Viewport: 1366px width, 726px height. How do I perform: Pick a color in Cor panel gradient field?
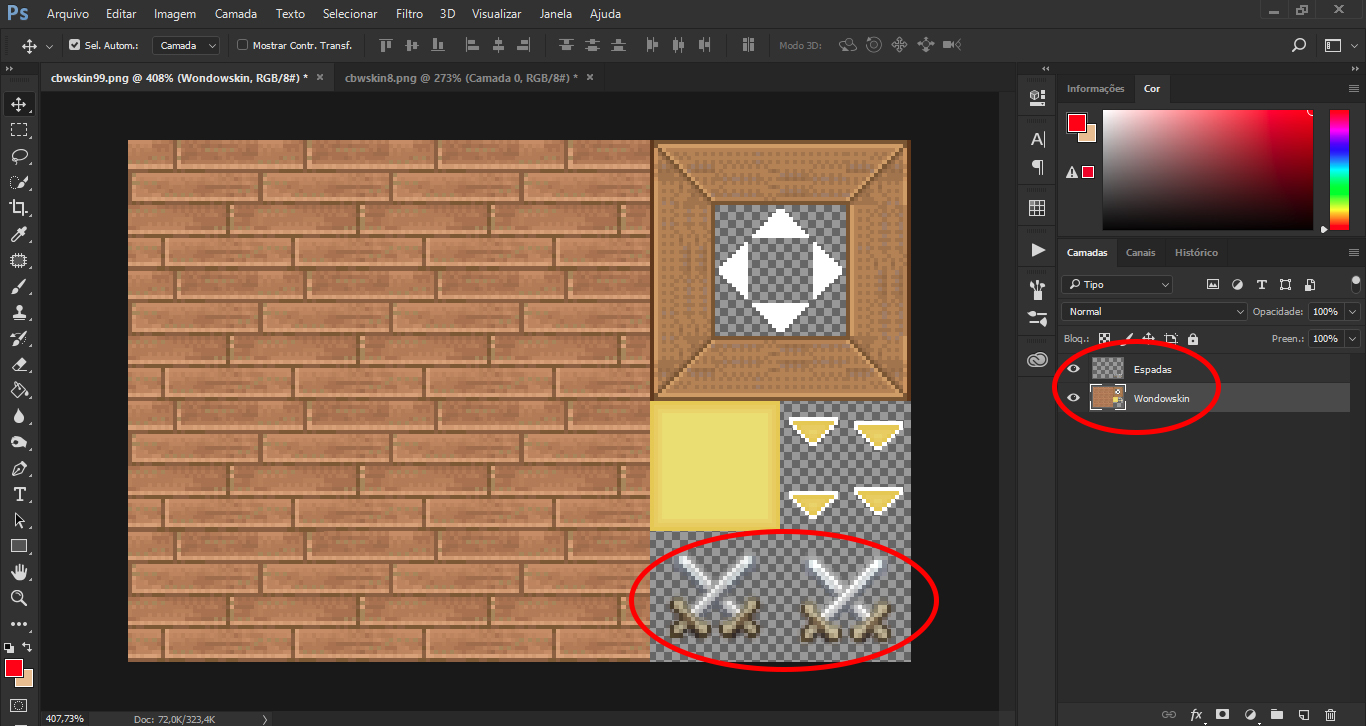coord(1208,170)
